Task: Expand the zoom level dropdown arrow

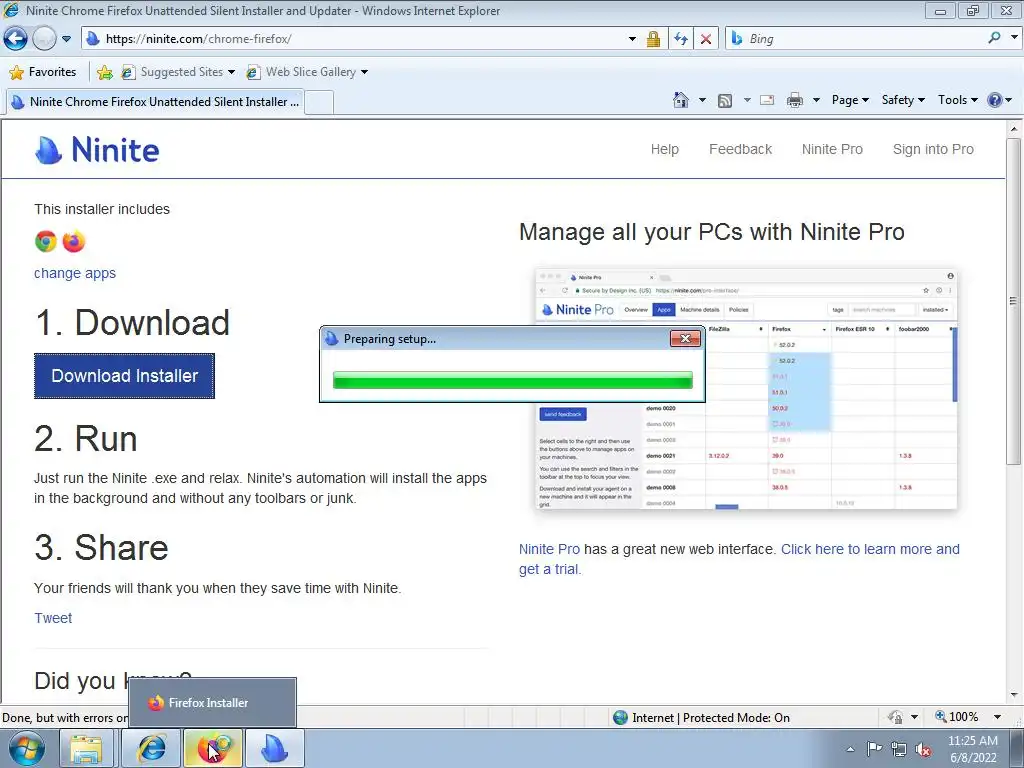Action: [x=997, y=717]
